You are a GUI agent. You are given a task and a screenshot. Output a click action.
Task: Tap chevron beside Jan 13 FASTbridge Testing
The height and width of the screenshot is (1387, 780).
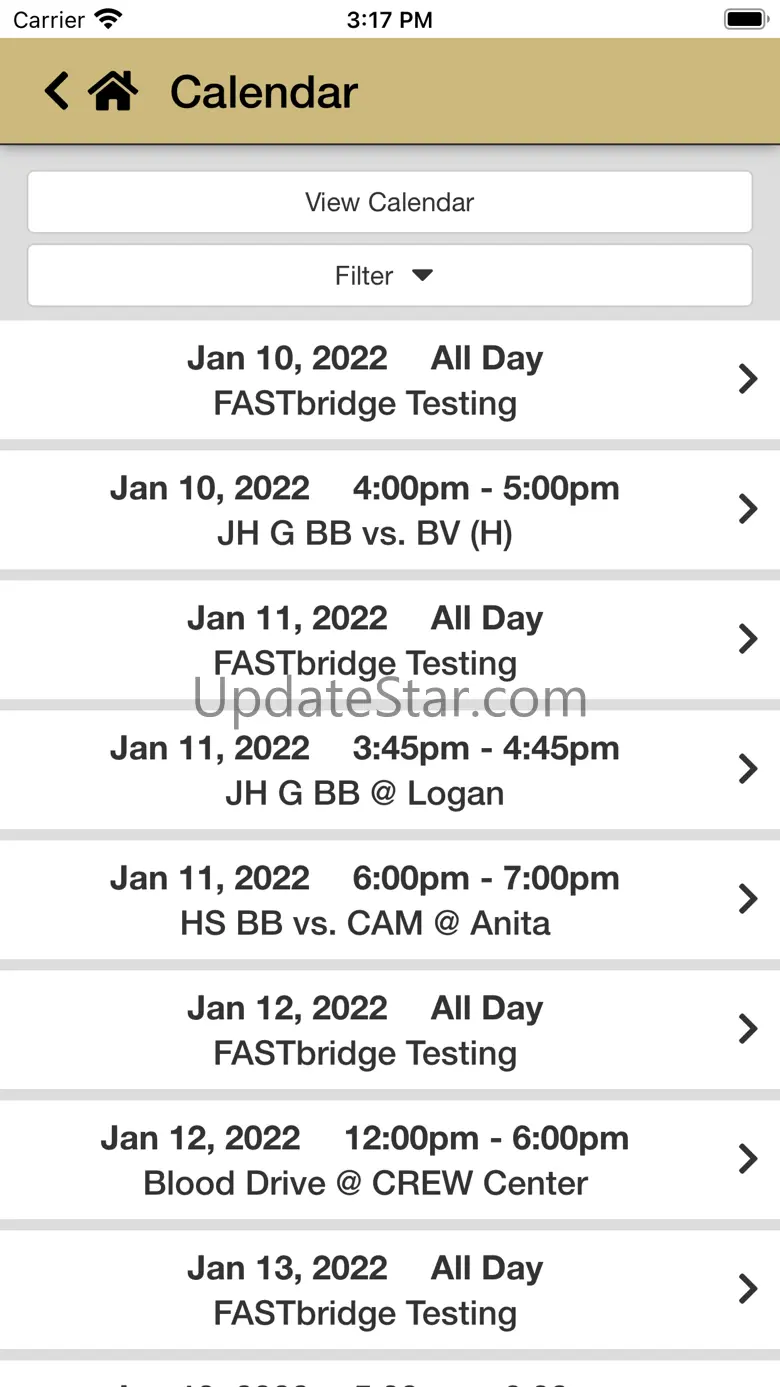[747, 1290]
